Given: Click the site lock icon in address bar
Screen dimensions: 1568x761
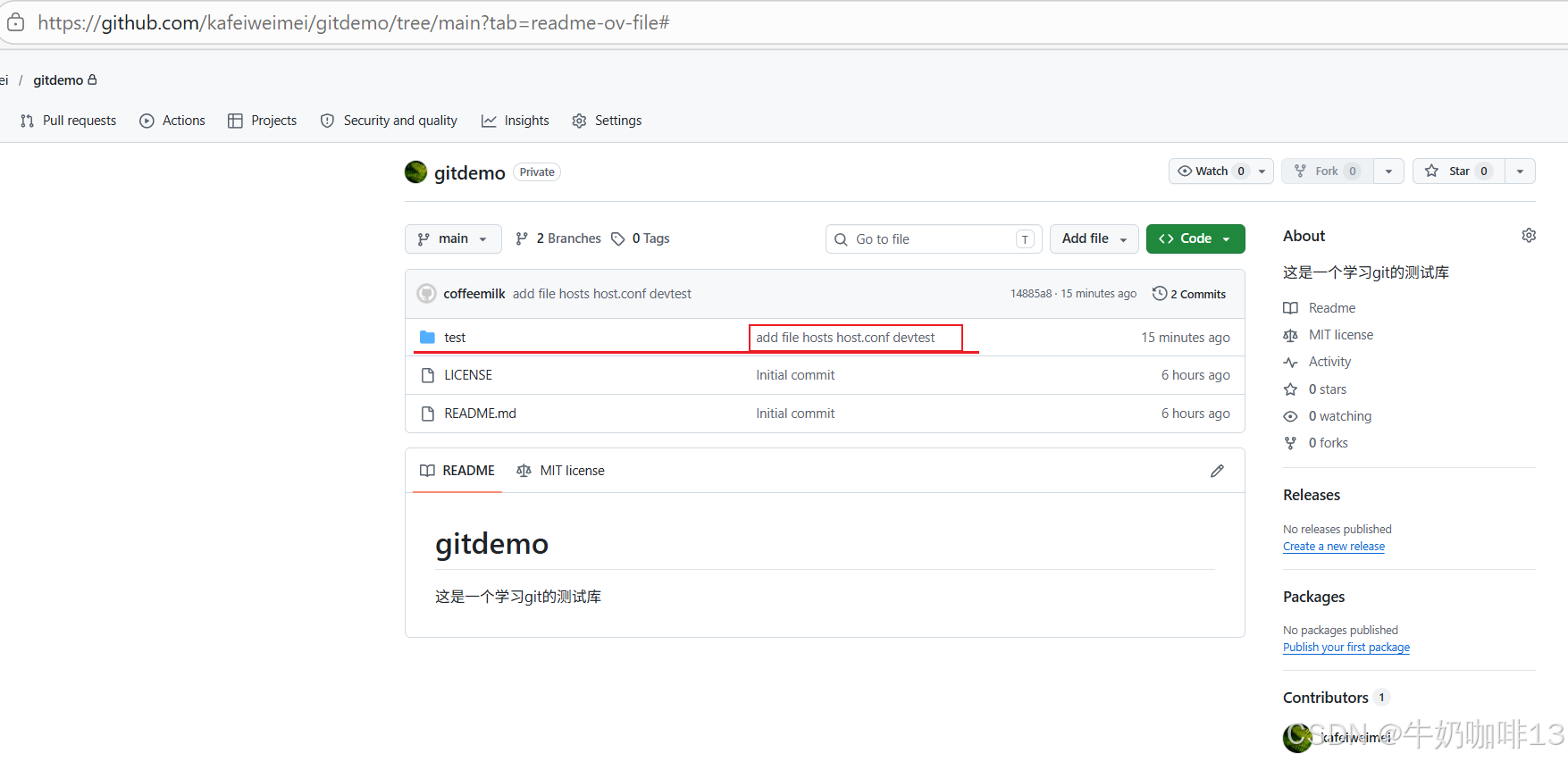Looking at the screenshot, I should click(x=16, y=22).
